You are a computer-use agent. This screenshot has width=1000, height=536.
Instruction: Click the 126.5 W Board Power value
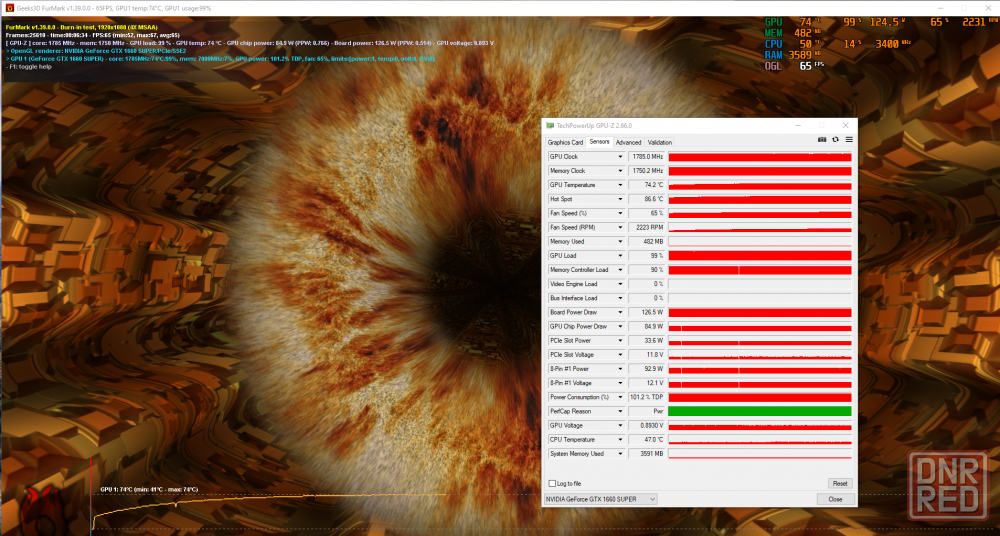click(x=647, y=313)
